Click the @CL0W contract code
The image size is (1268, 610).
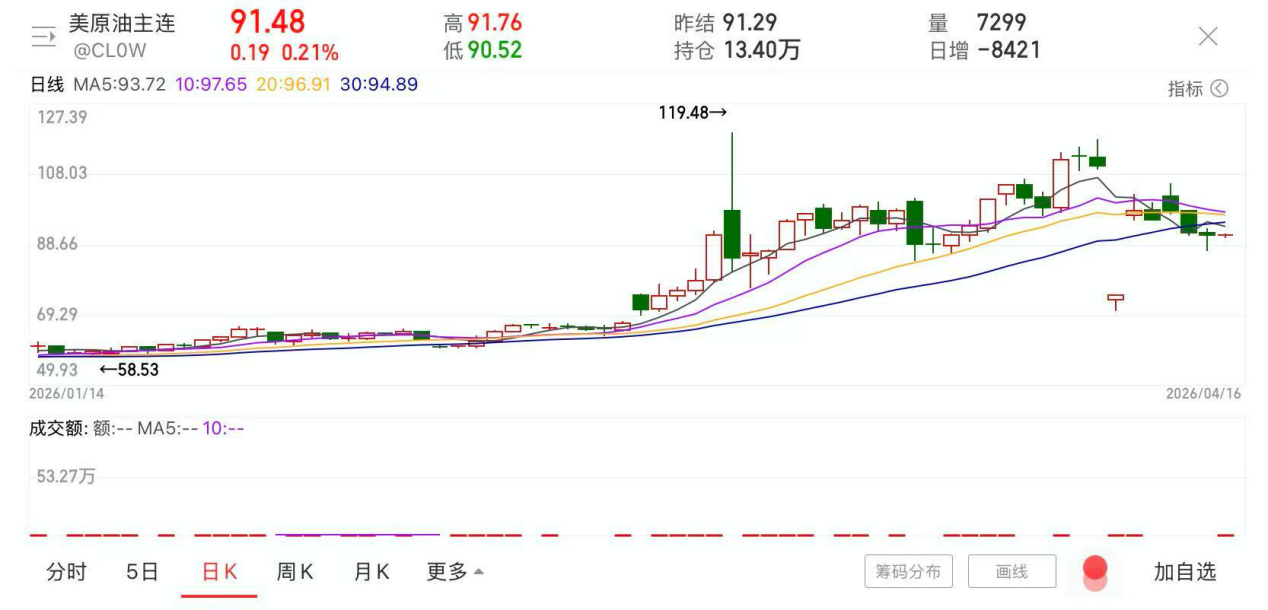tap(108, 49)
